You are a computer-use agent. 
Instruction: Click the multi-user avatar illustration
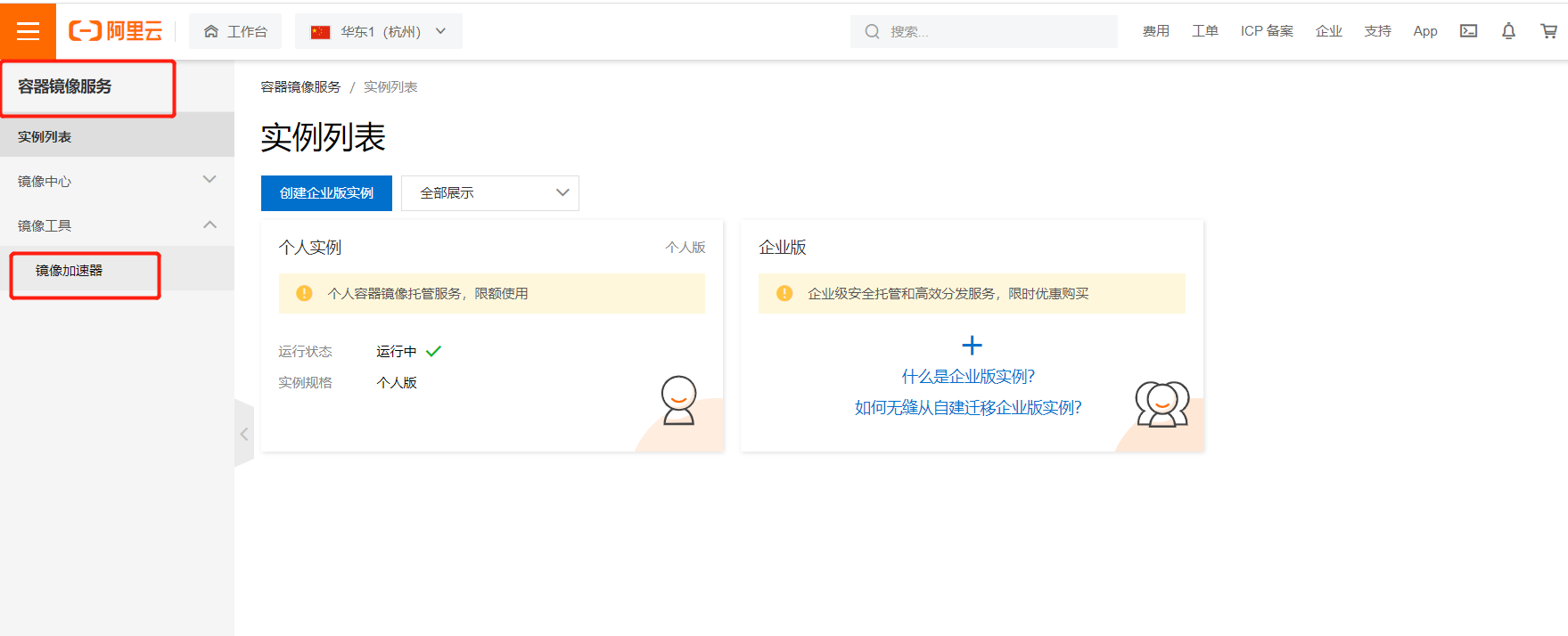tap(1162, 404)
